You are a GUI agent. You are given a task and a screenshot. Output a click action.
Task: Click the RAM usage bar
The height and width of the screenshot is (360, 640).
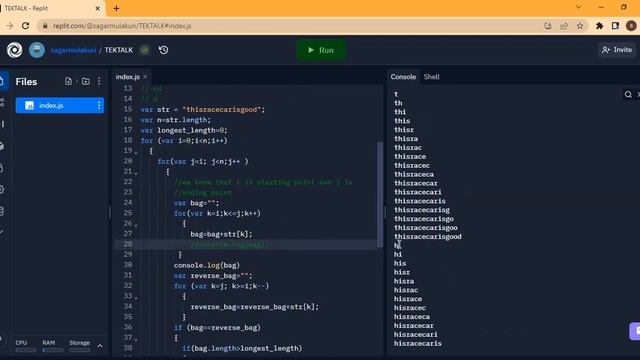(x=53, y=350)
